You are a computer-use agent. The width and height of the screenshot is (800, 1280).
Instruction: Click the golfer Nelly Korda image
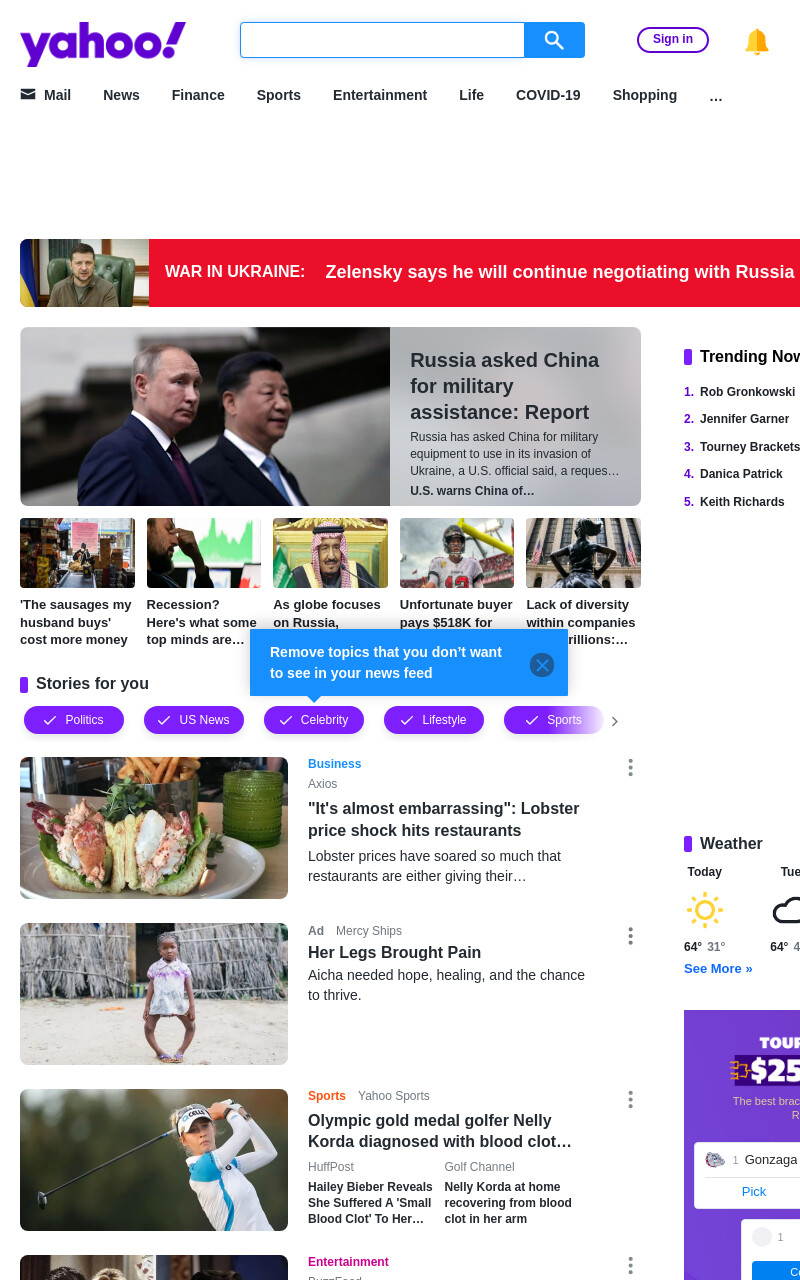point(154,1160)
